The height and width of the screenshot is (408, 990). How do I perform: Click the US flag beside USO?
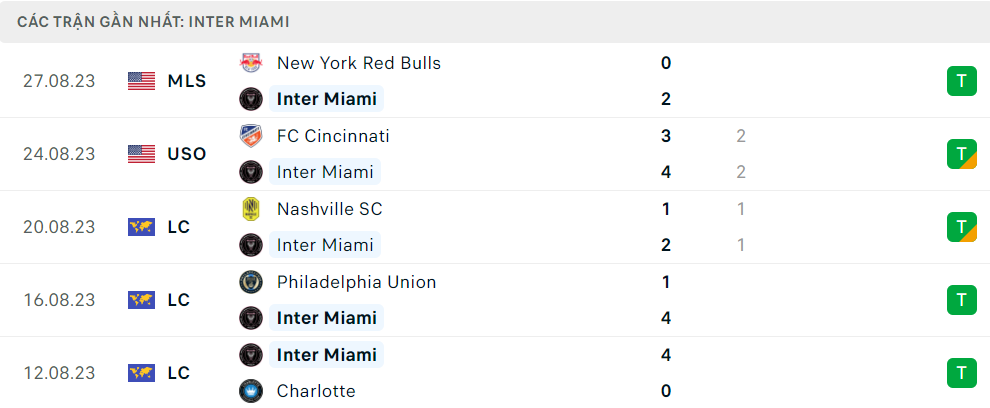141,154
